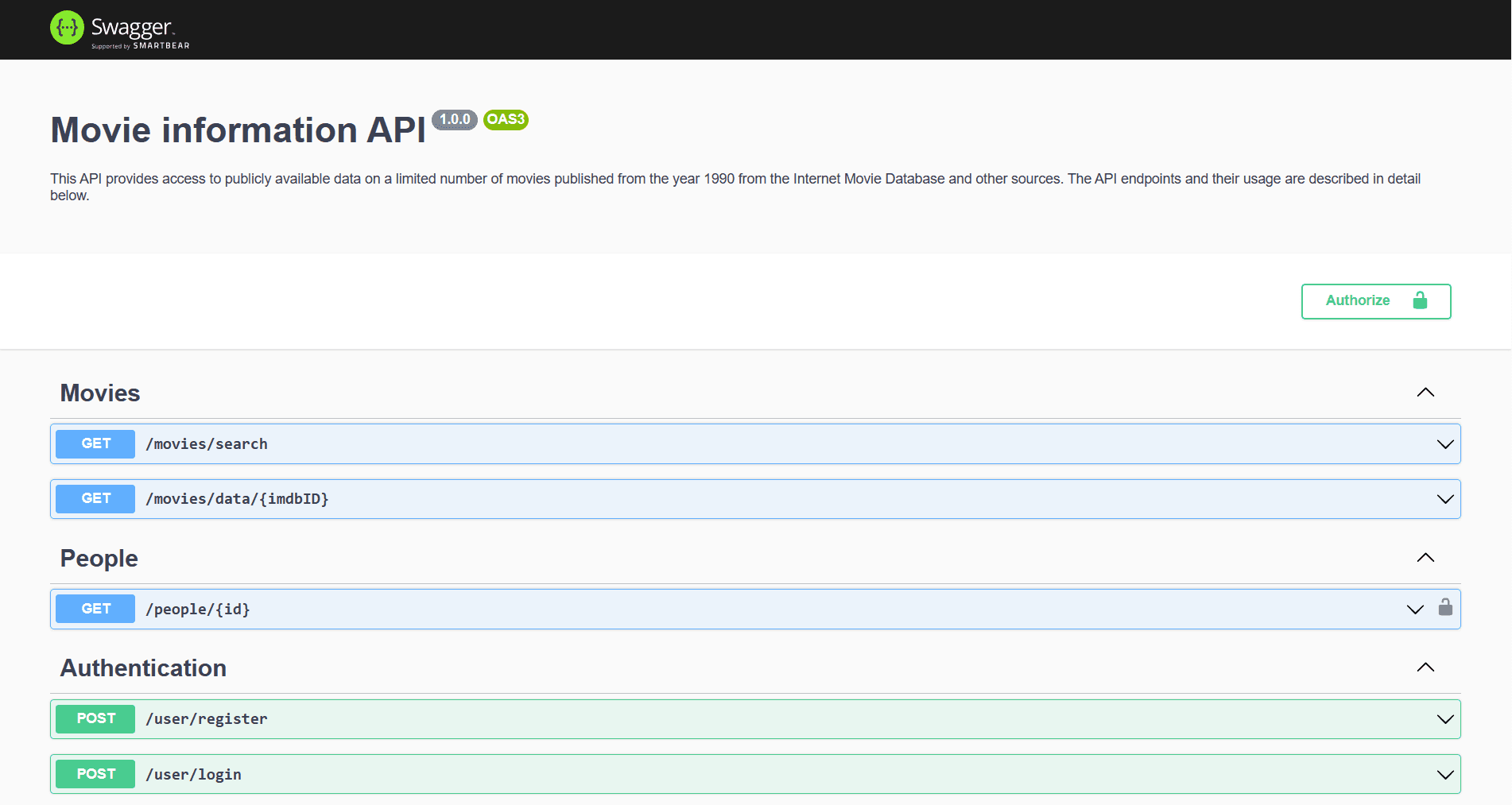Click the lock icon next to /people/{id}
This screenshot has width=1512, height=805.
click(x=1446, y=609)
